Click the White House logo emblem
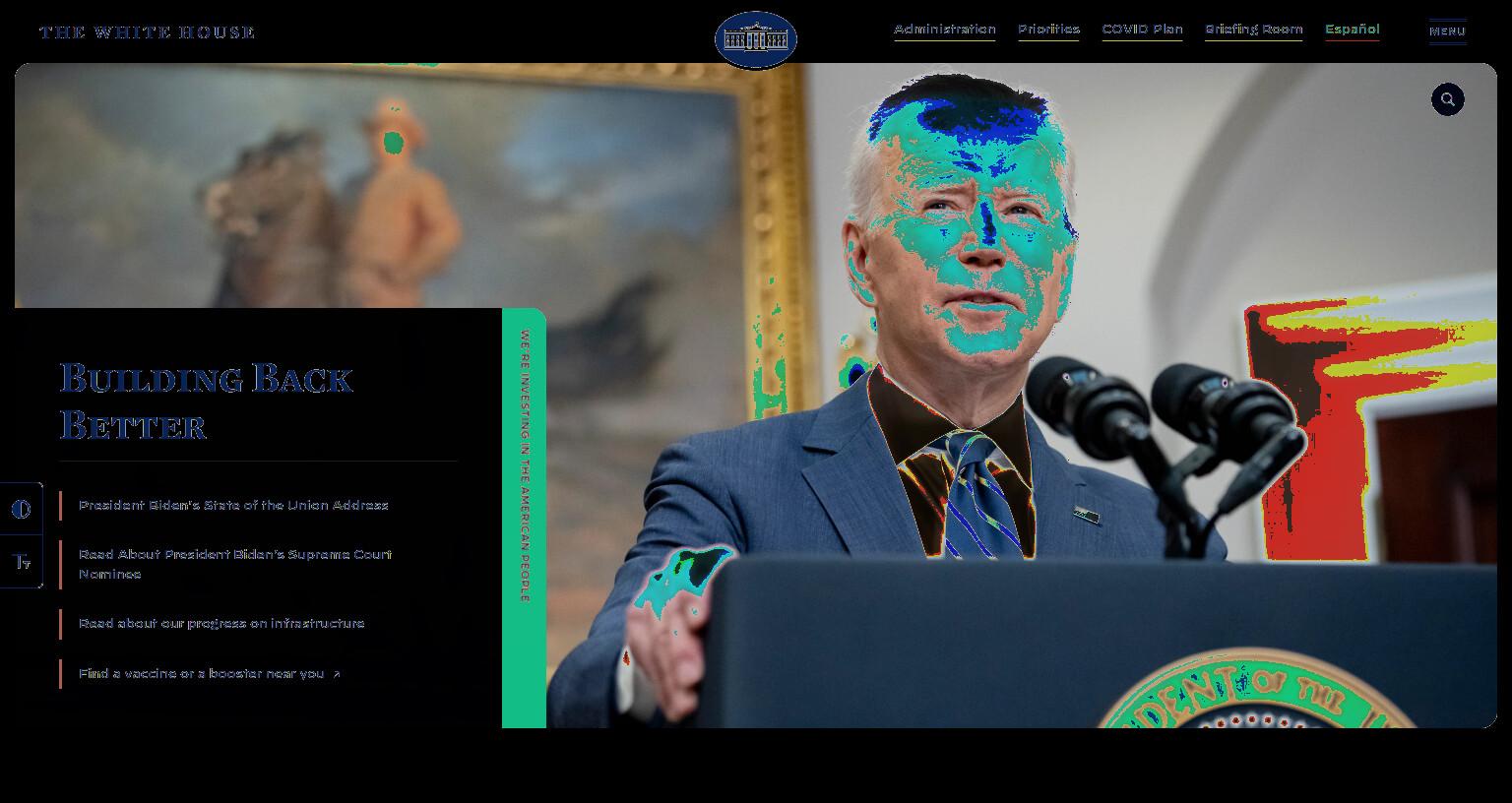 [x=756, y=40]
